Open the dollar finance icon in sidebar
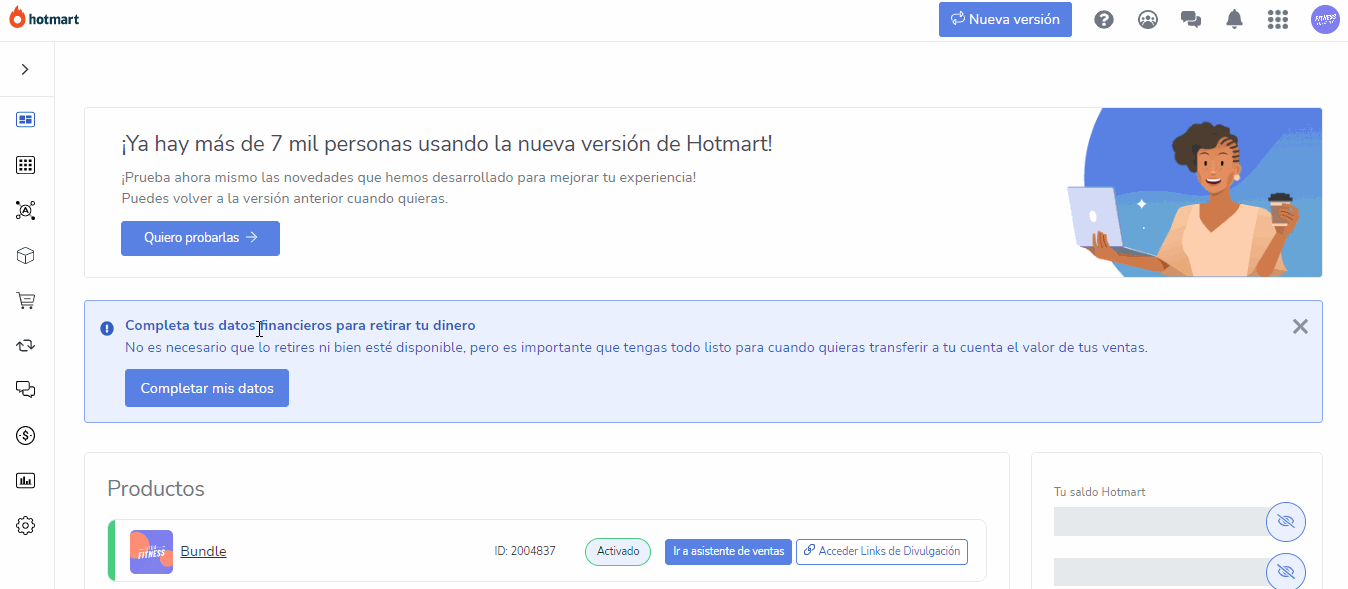This screenshot has width=1348, height=589. coord(26,435)
